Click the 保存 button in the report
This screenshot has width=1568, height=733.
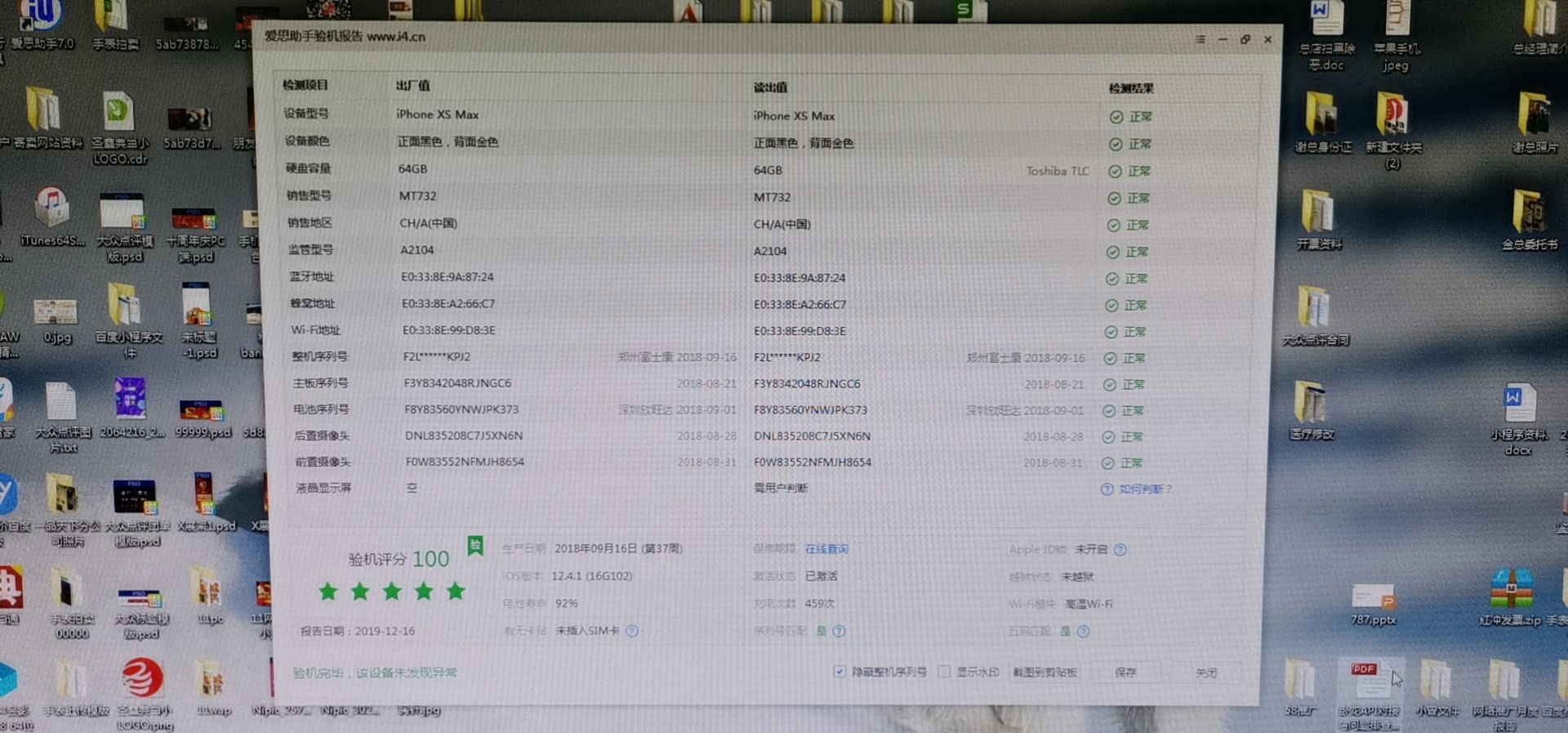(1125, 672)
